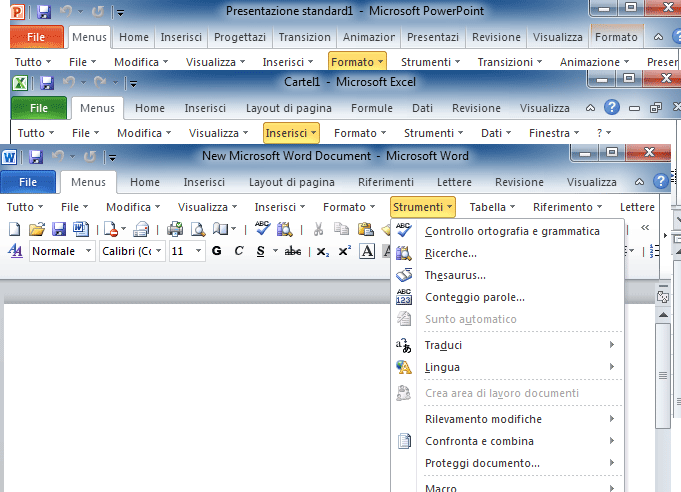Viewport: 681px width, 492px height.
Task: Open Formato dropdown in PowerPoint menus
Action: point(357,62)
